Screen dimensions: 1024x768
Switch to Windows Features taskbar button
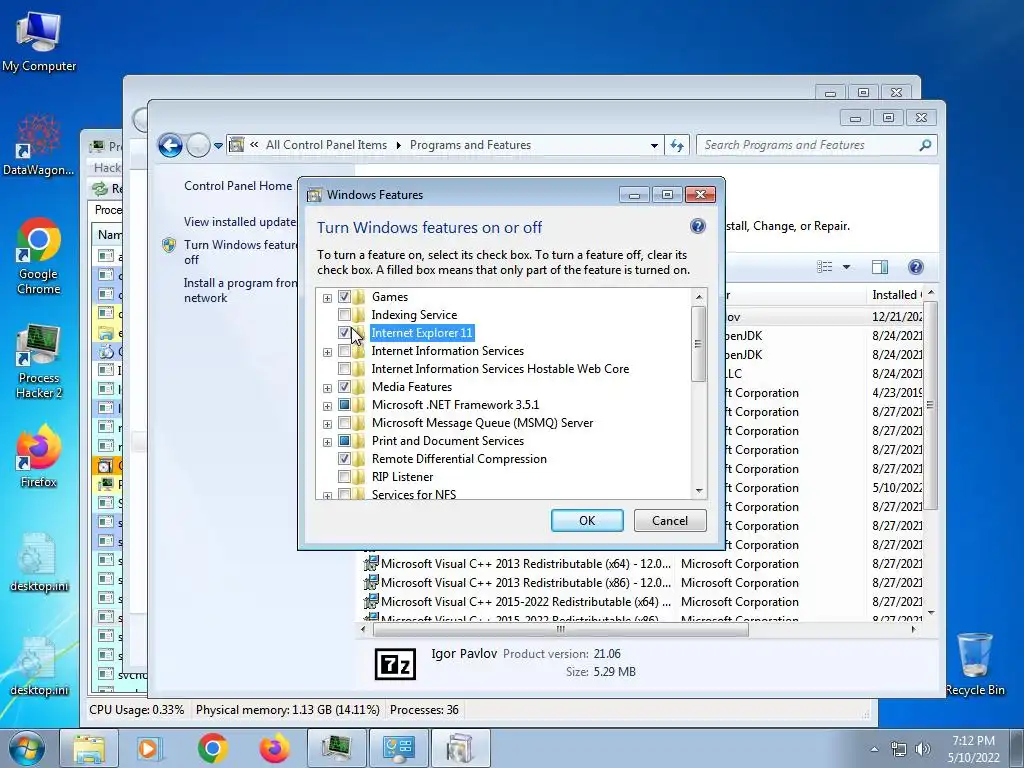(460, 748)
